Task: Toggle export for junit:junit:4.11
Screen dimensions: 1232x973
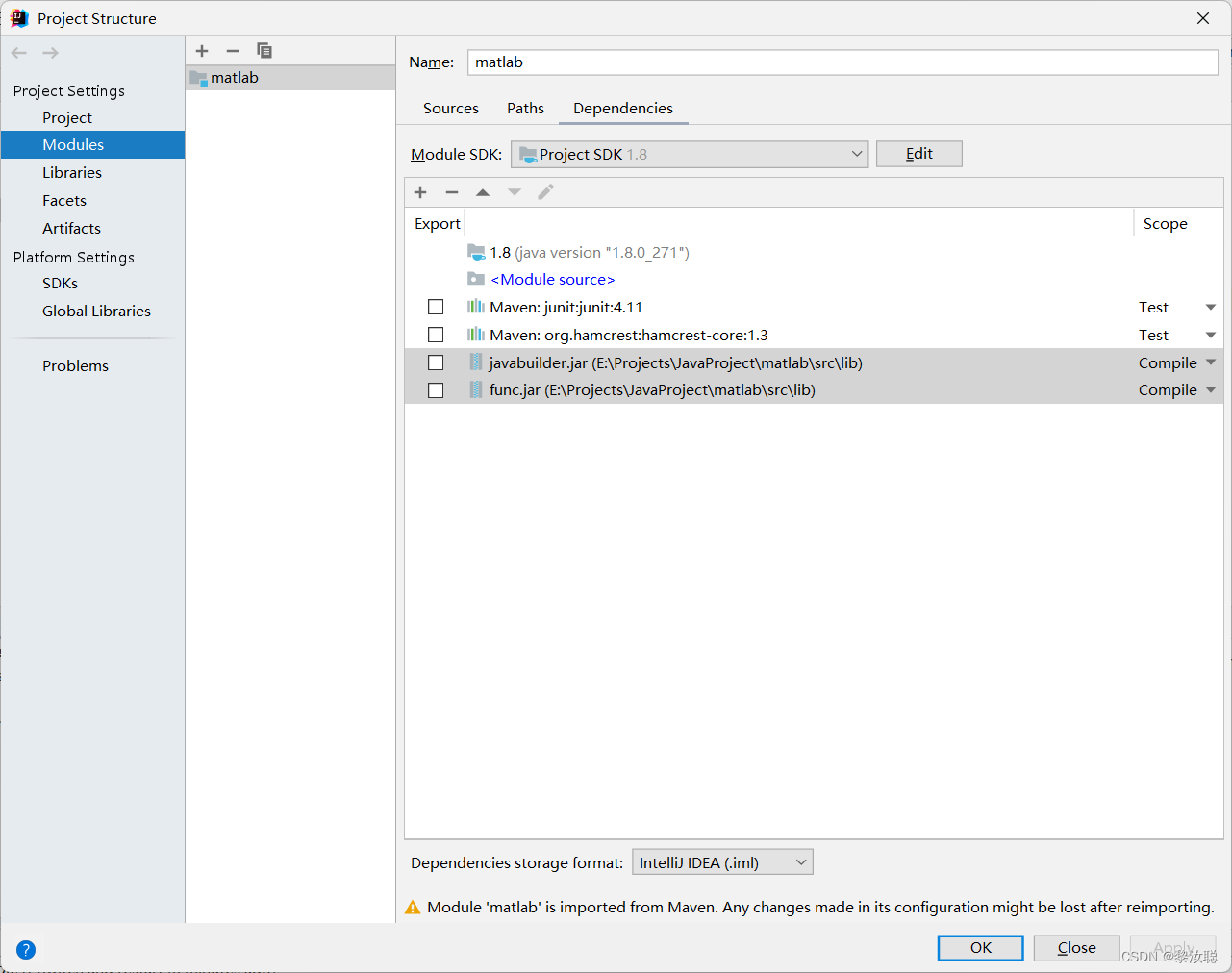Action: pos(436,307)
